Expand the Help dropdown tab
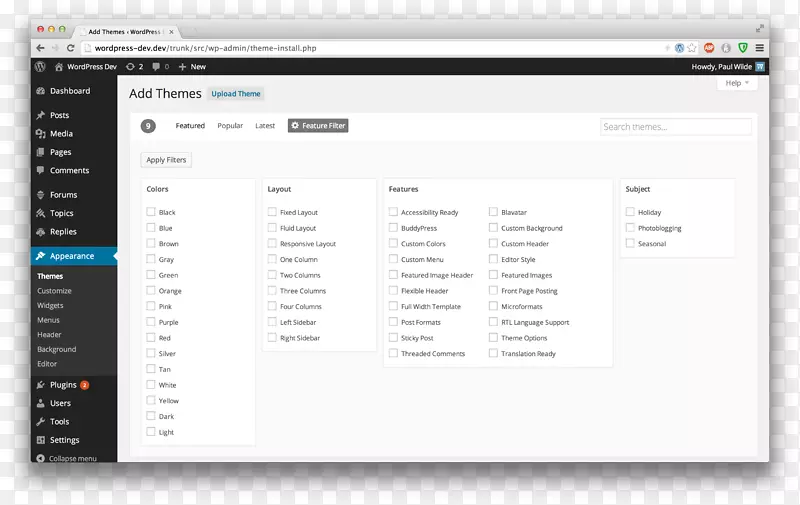800x505 pixels. [x=737, y=83]
